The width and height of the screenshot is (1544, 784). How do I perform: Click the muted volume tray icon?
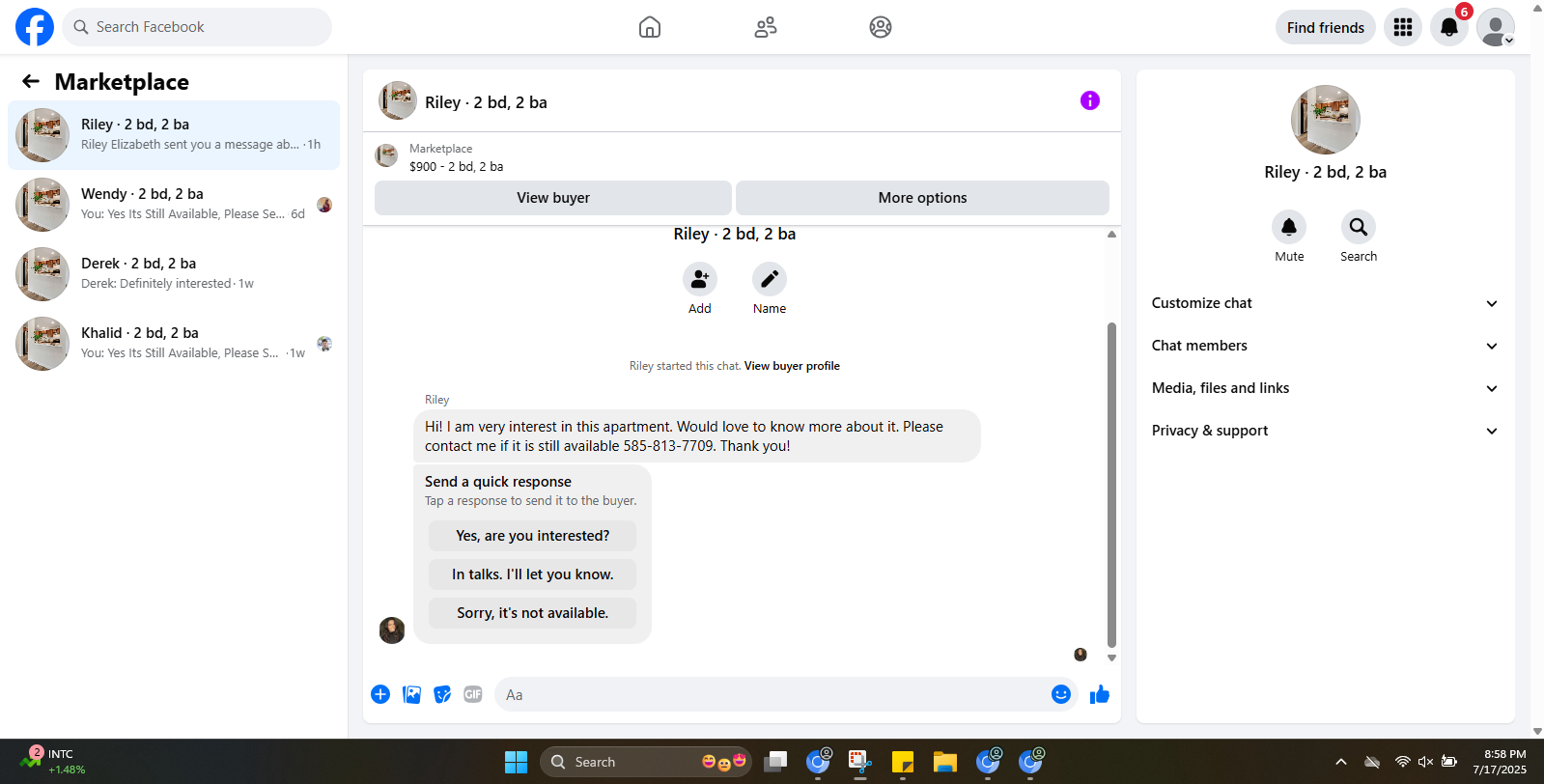[1425, 762]
